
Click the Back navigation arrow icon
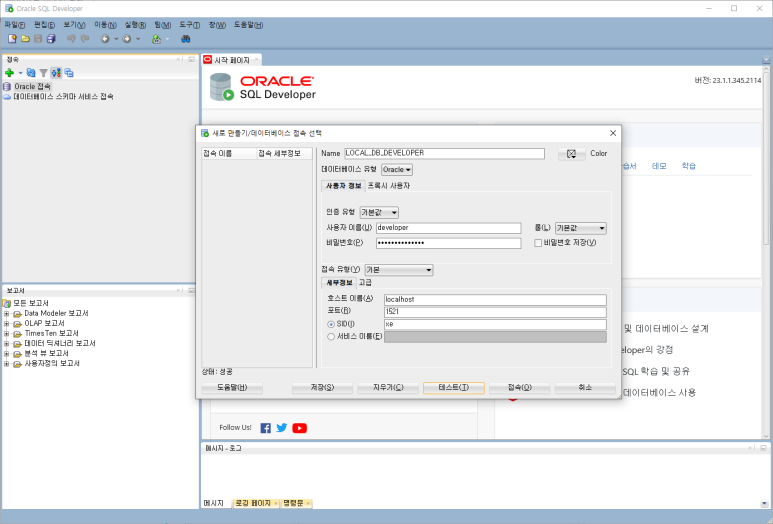pyautogui.click(x=105, y=38)
